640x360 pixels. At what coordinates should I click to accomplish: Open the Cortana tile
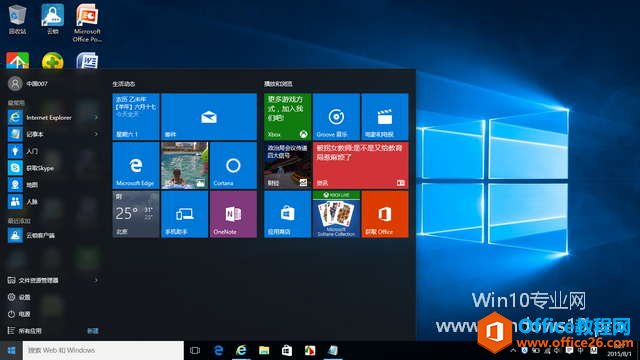233,165
